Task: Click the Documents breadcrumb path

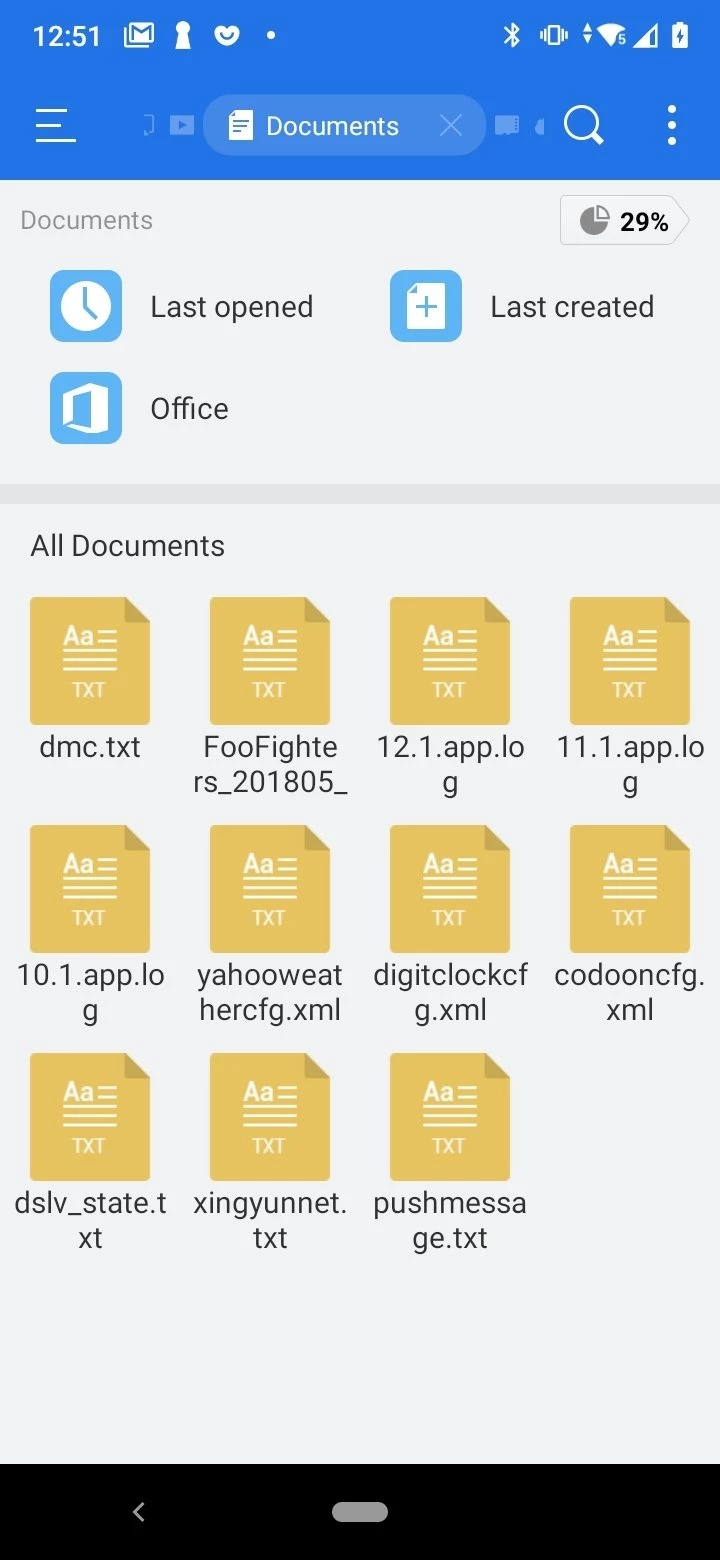Action: pos(87,220)
